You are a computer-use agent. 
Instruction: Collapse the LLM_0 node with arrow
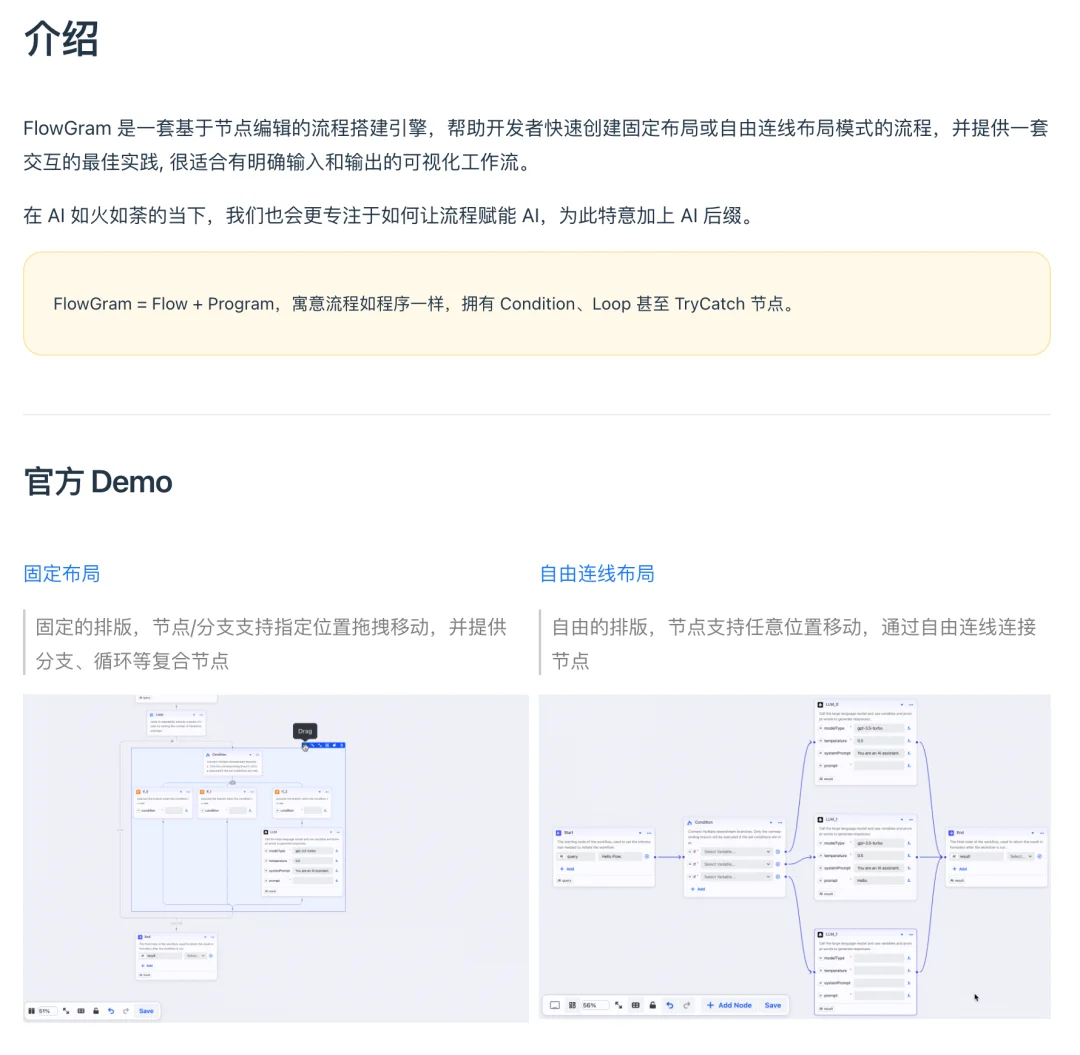point(902,704)
